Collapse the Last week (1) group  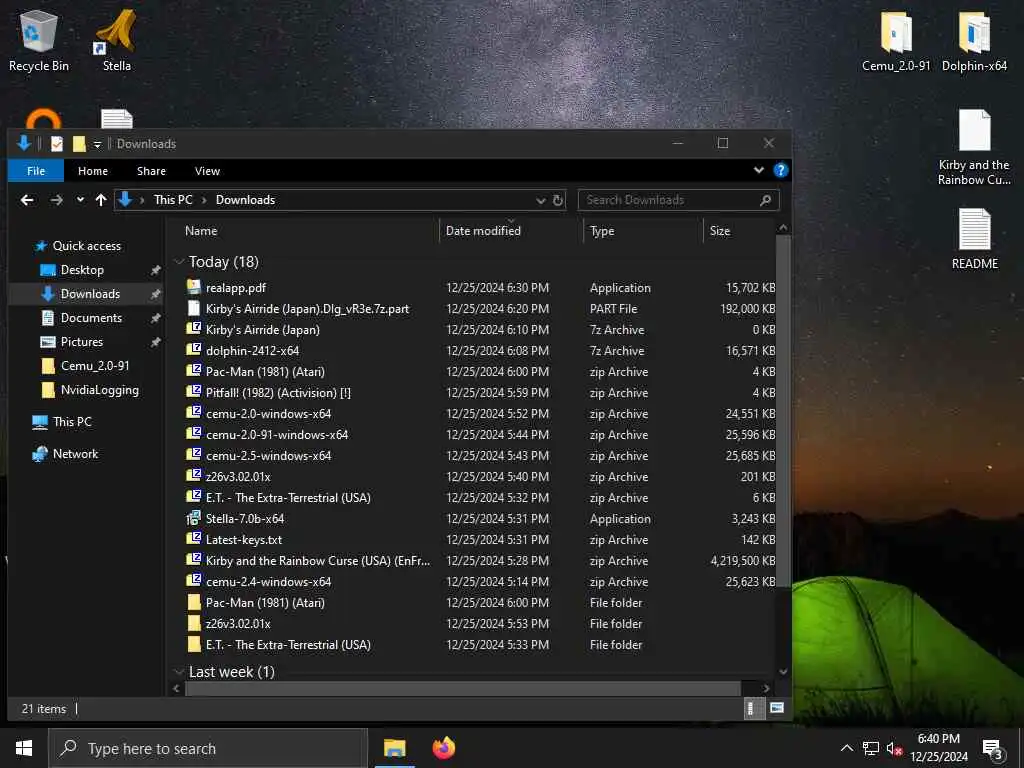[x=179, y=672]
